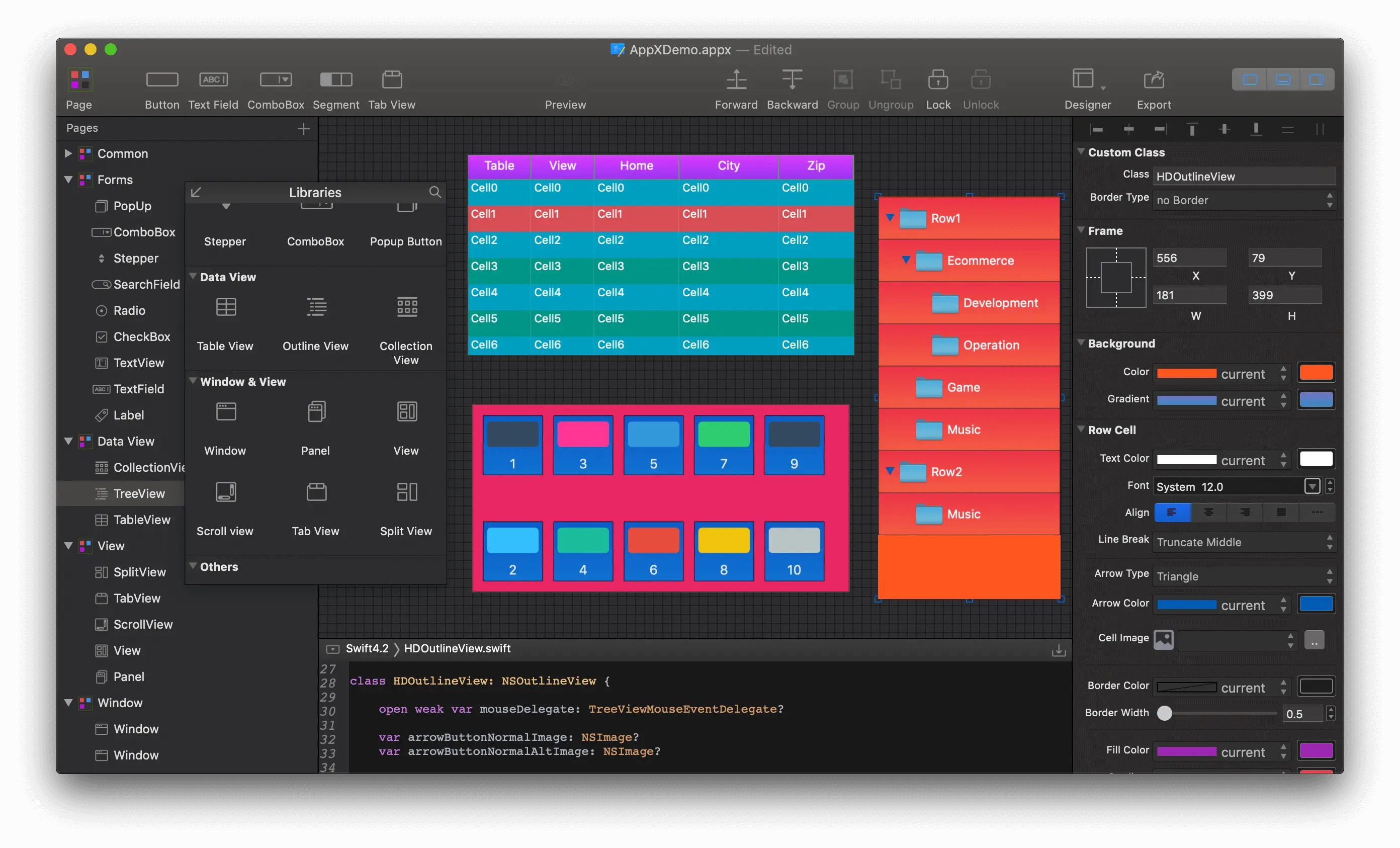Image resolution: width=1400 pixels, height=848 pixels.
Task: Select TableView in the Pages sidebar
Action: point(141,520)
